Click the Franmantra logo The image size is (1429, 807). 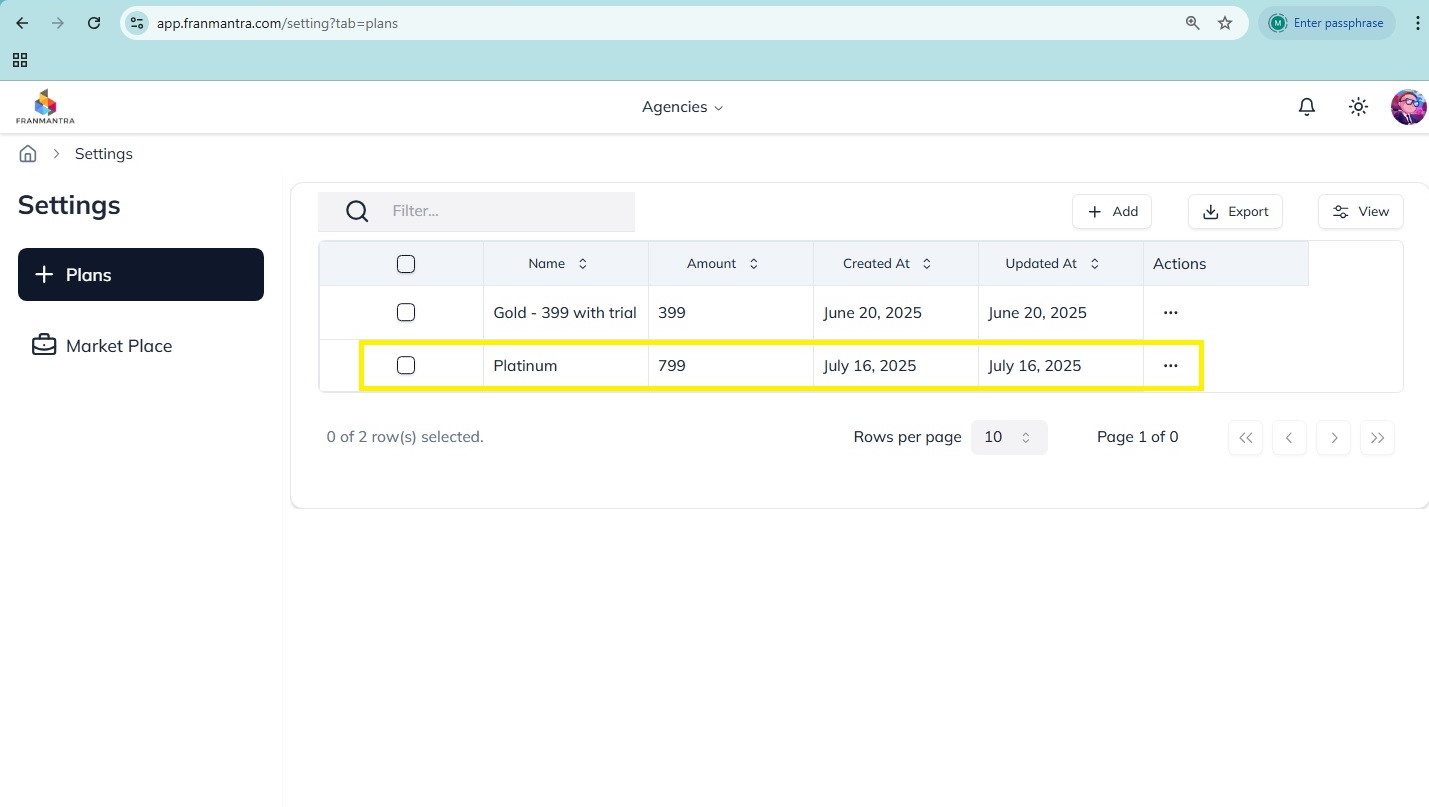point(45,107)
